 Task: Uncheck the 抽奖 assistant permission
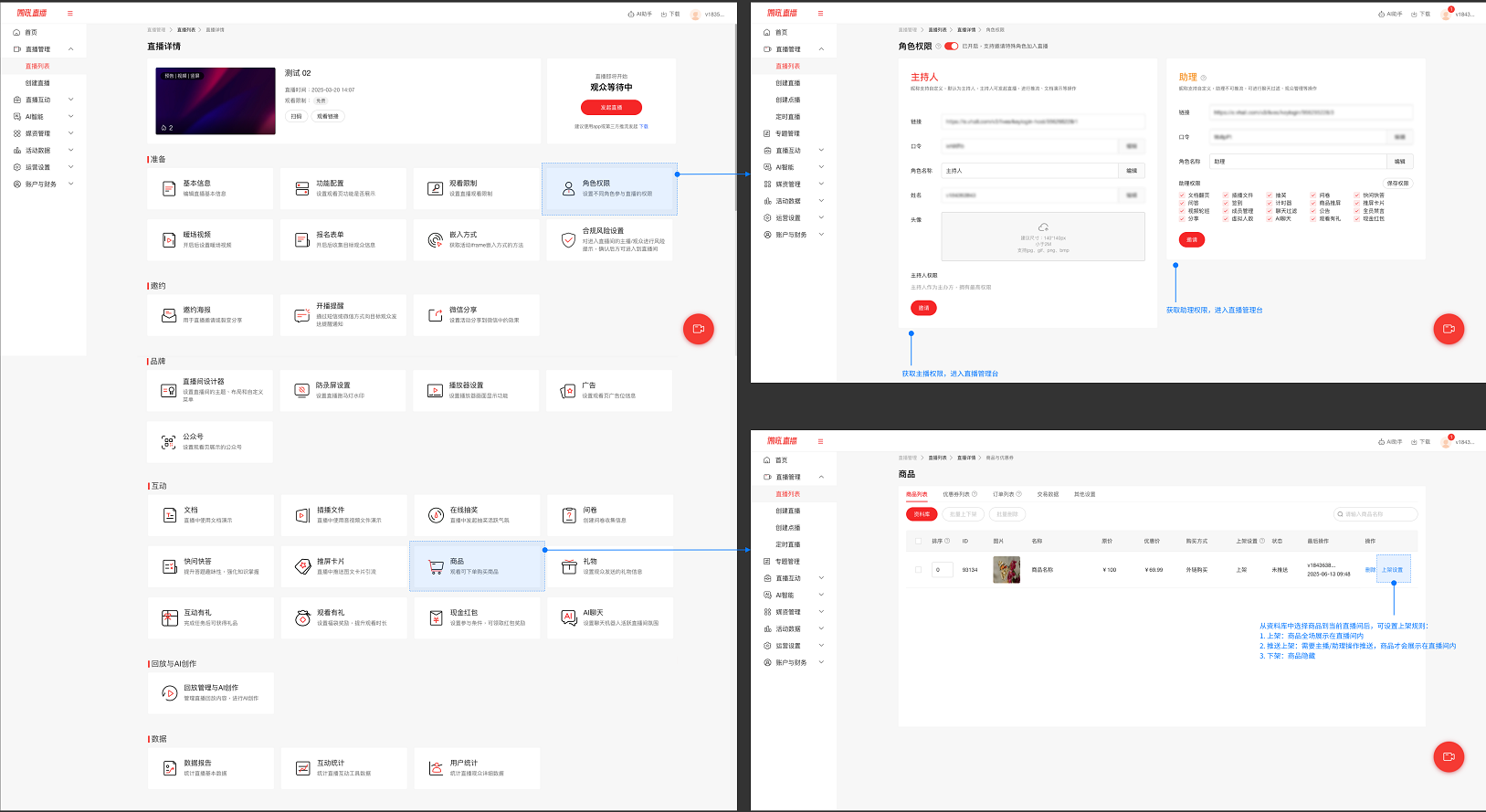(x=1270, y=195)
